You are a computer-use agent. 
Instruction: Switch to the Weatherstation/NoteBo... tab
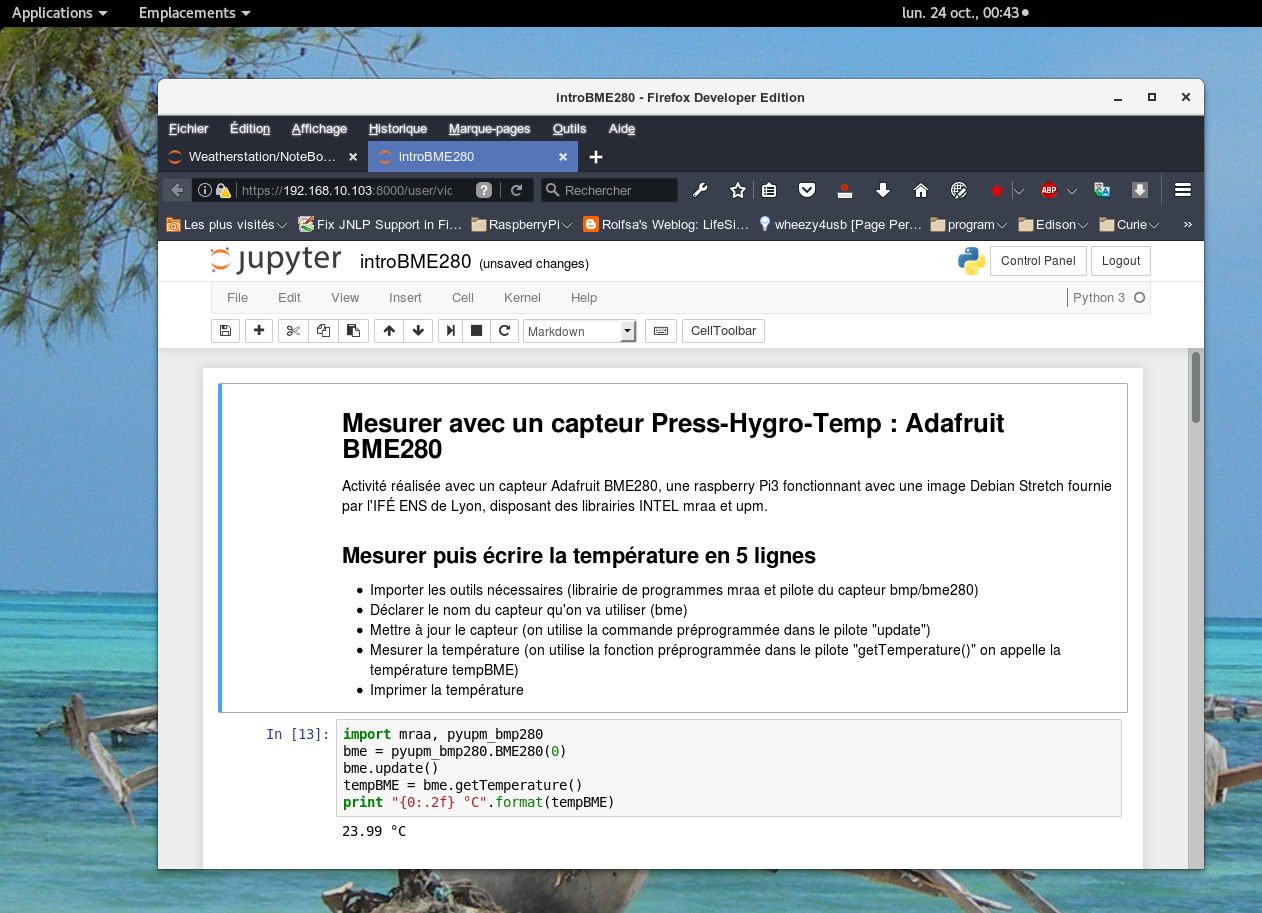pyautogui.click(x=262, y=157)
